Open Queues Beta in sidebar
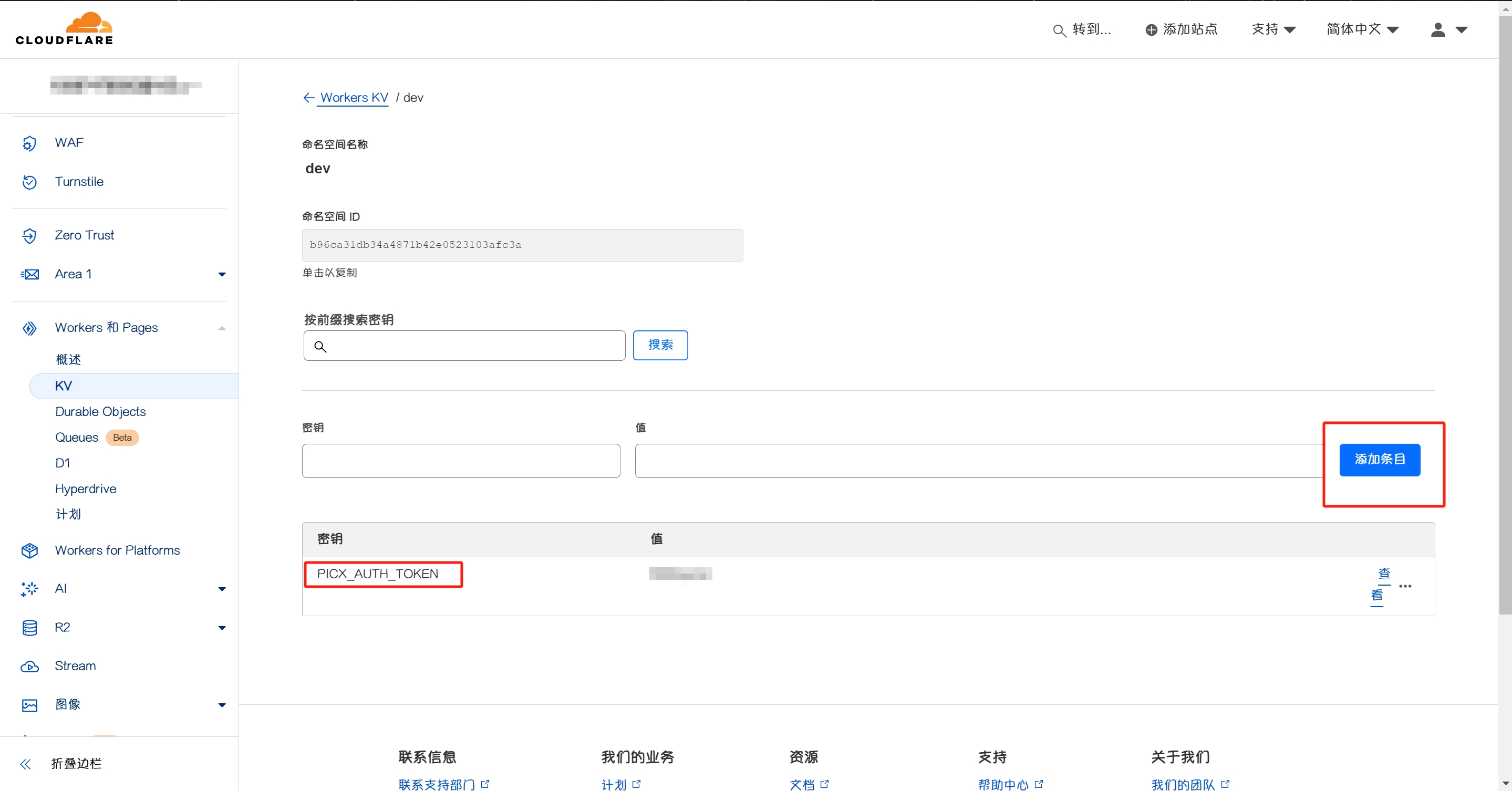The image size is (1512, 791). click(97, 437)
